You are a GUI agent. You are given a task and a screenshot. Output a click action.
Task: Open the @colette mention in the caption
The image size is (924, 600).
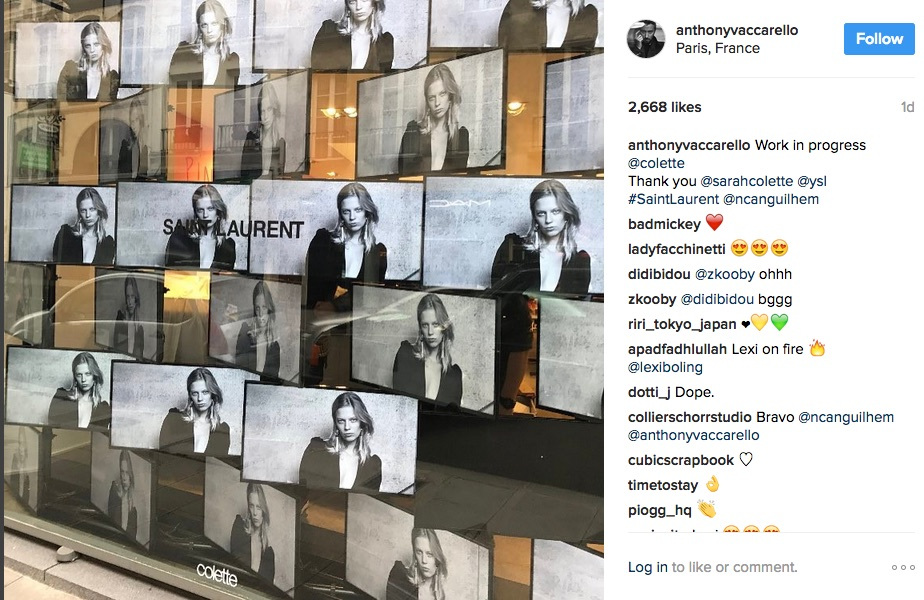(656, 163)
